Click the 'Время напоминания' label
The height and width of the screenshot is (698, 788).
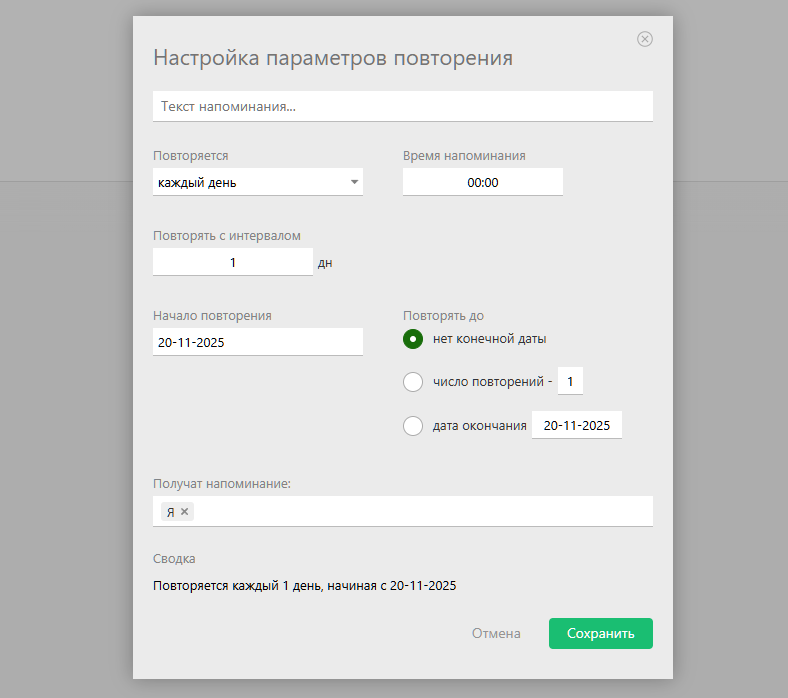click(464, 156)
